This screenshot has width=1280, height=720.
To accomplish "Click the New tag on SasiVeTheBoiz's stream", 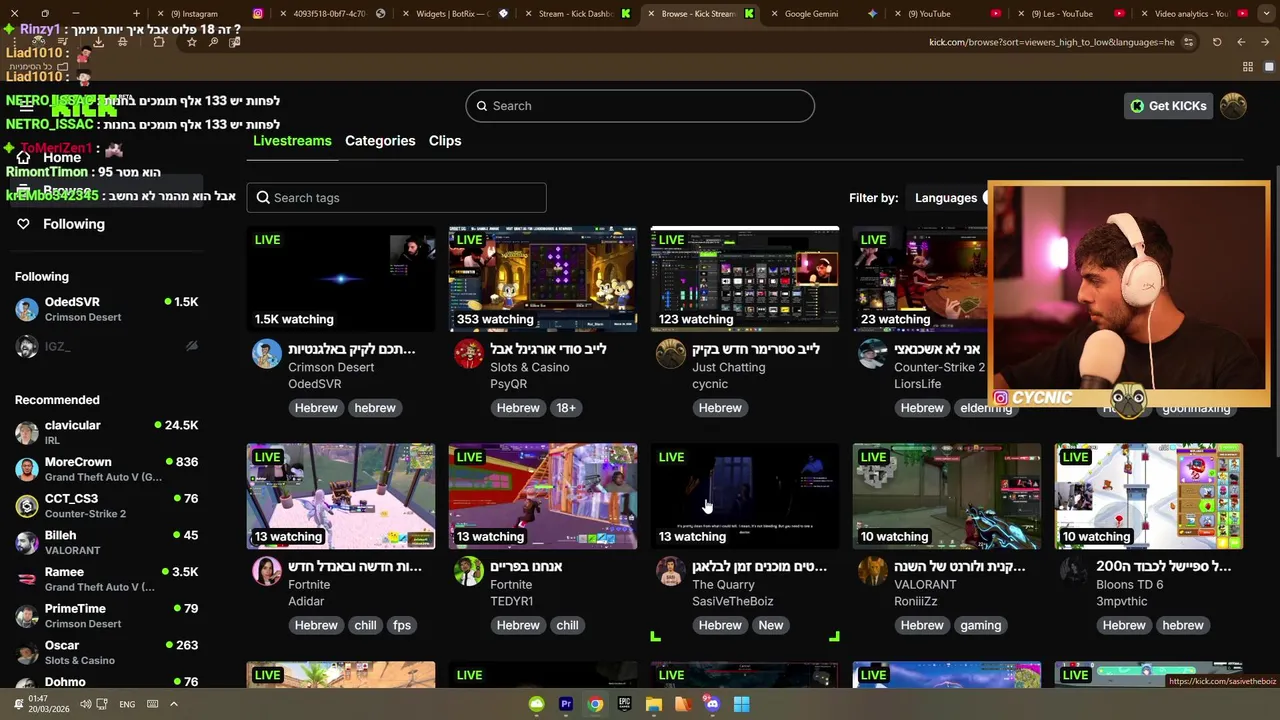I will click(x=771, y=625).
